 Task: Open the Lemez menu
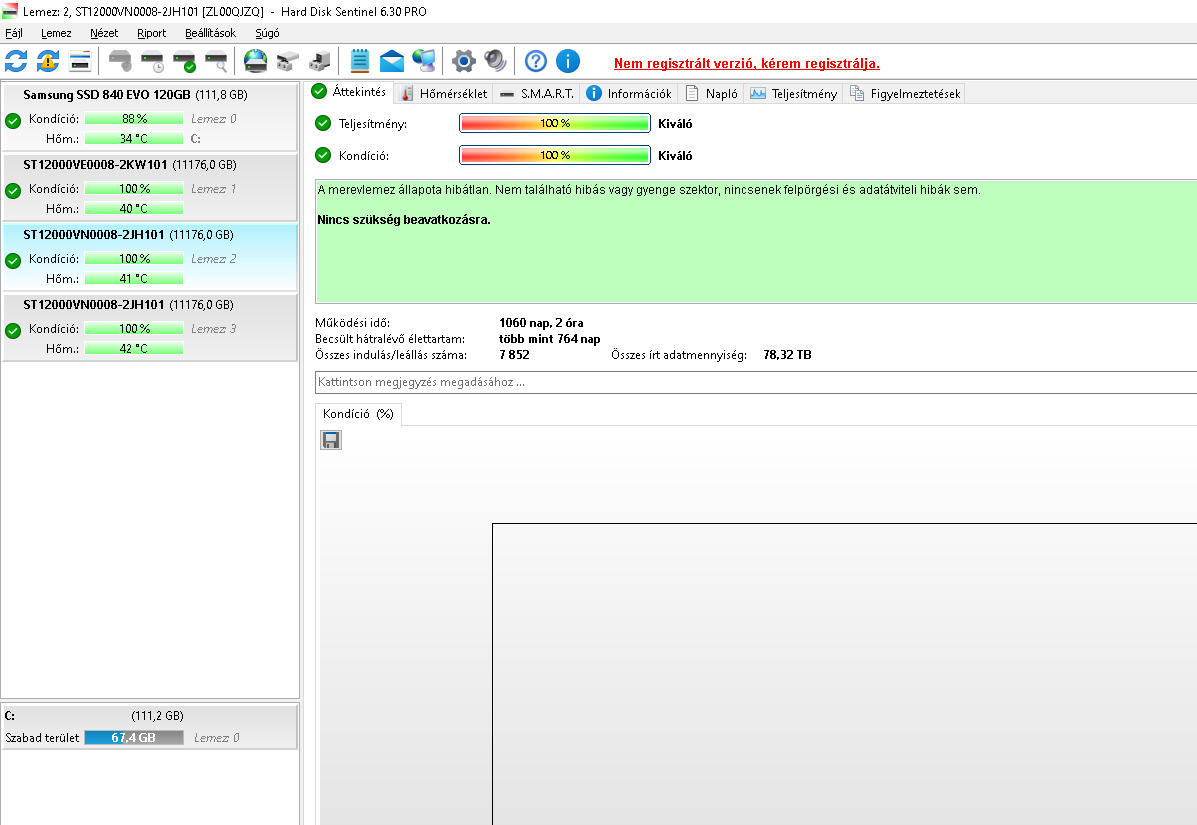(x=56, y=33)
